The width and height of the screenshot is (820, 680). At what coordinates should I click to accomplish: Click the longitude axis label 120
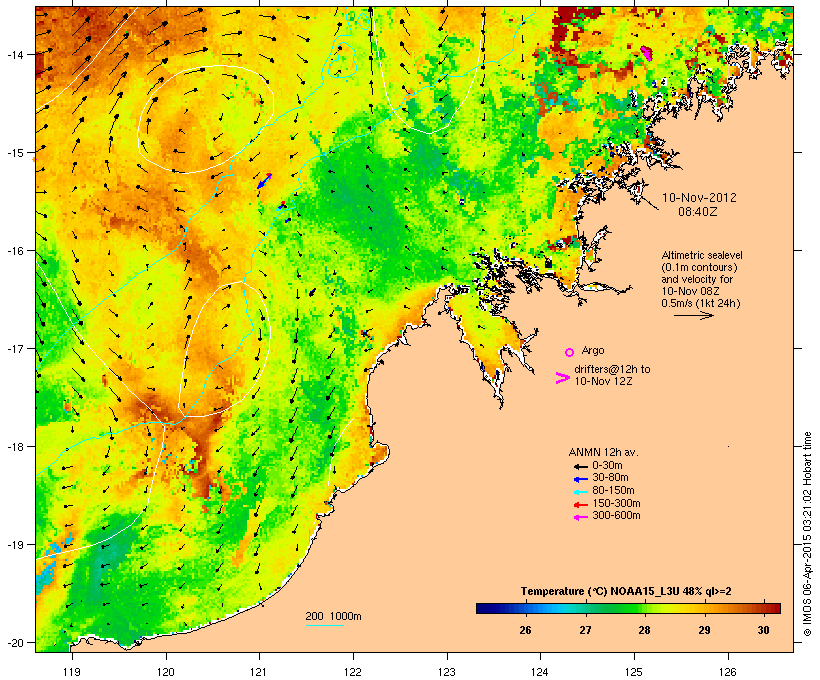point(165,672)
